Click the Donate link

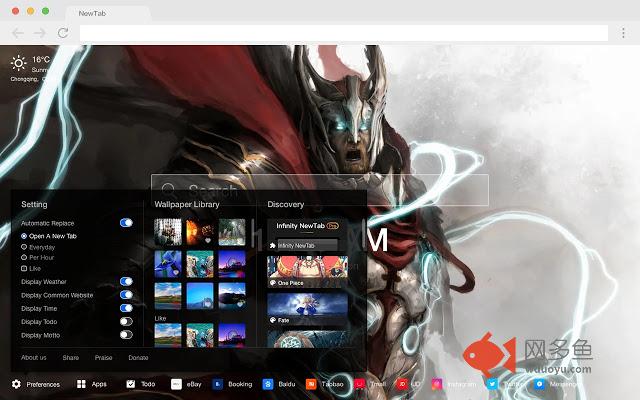[138, 357]
